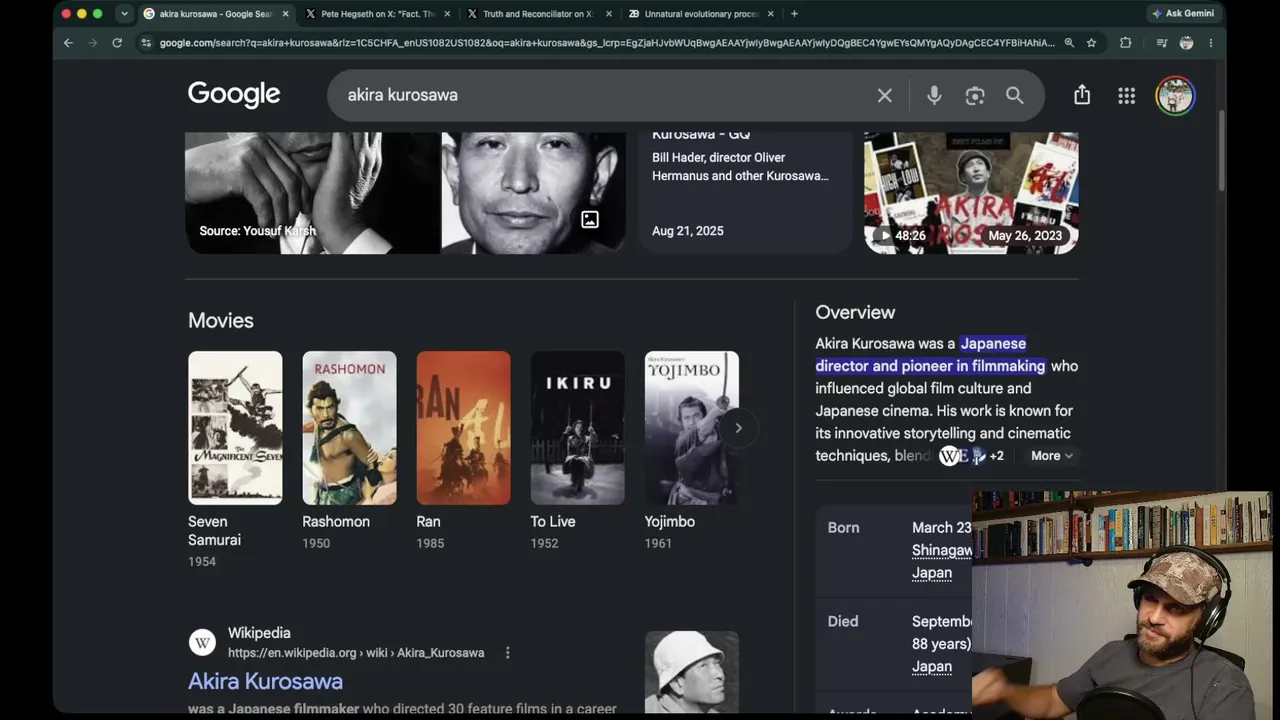Open the +2 sources indicator in Overview
The width and height of the screenshot is (1280, 720).
click(996, 456)
